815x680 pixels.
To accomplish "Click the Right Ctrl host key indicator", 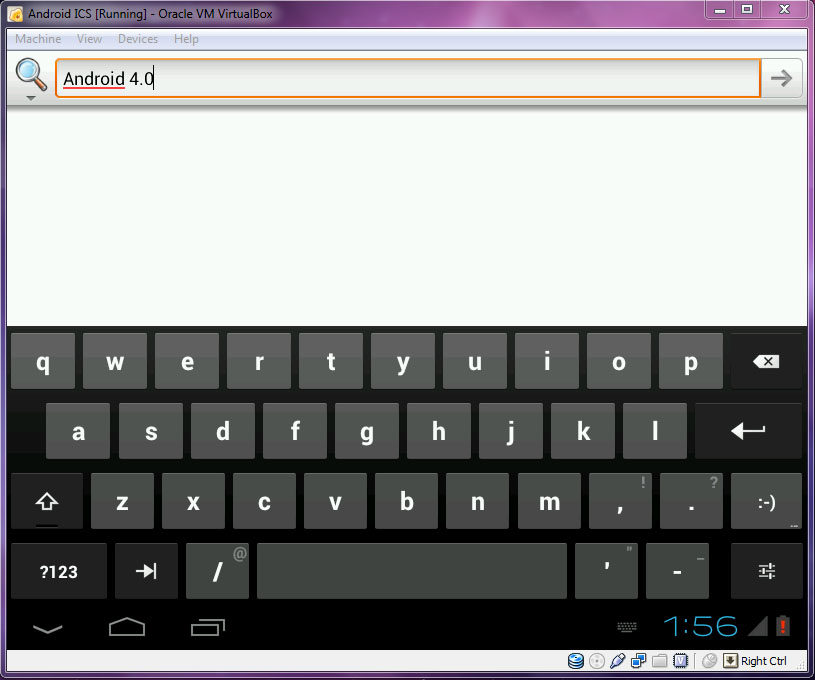I will tap(755, 661).
